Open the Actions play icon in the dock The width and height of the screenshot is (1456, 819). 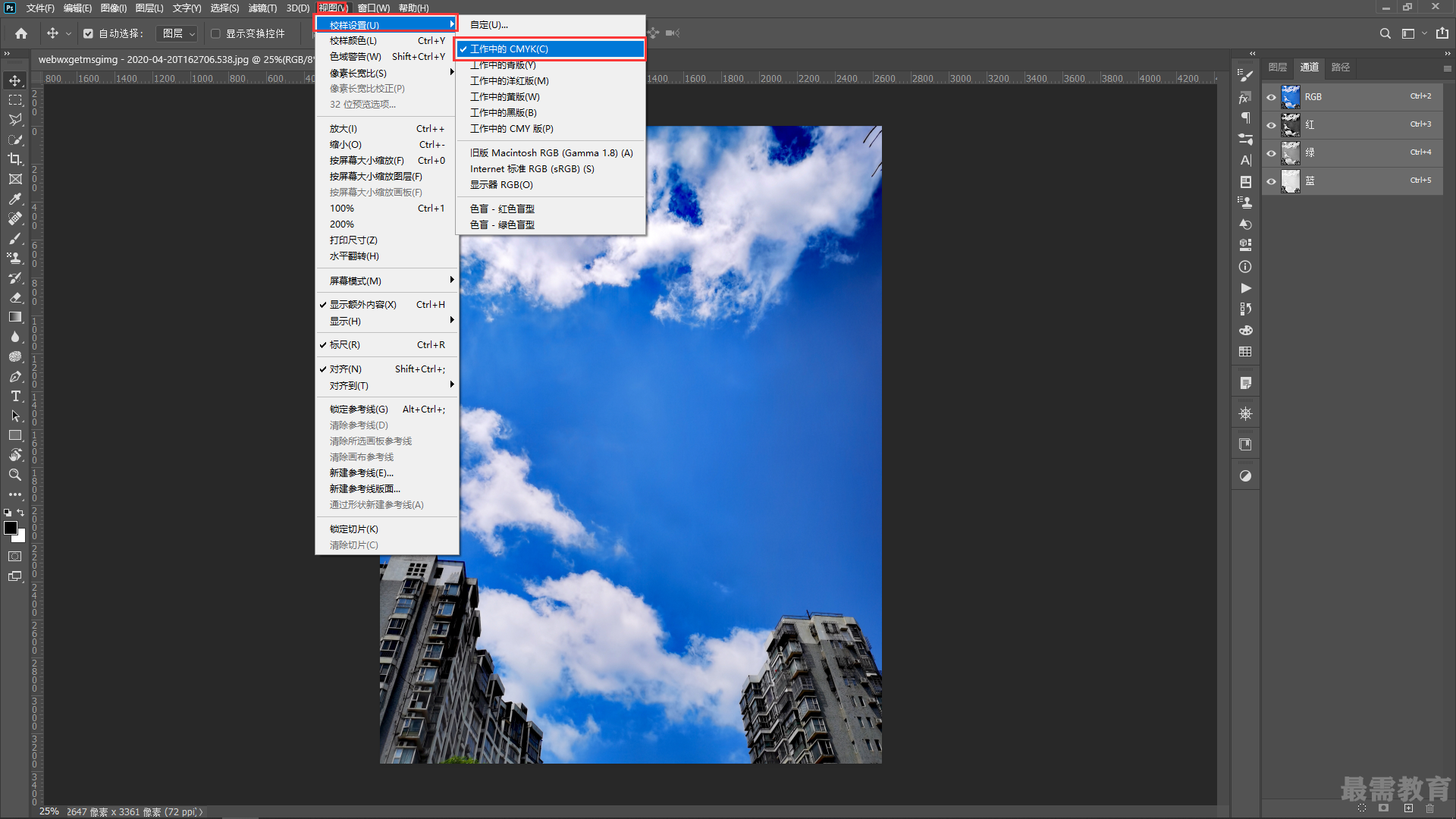pos(1245,288)
